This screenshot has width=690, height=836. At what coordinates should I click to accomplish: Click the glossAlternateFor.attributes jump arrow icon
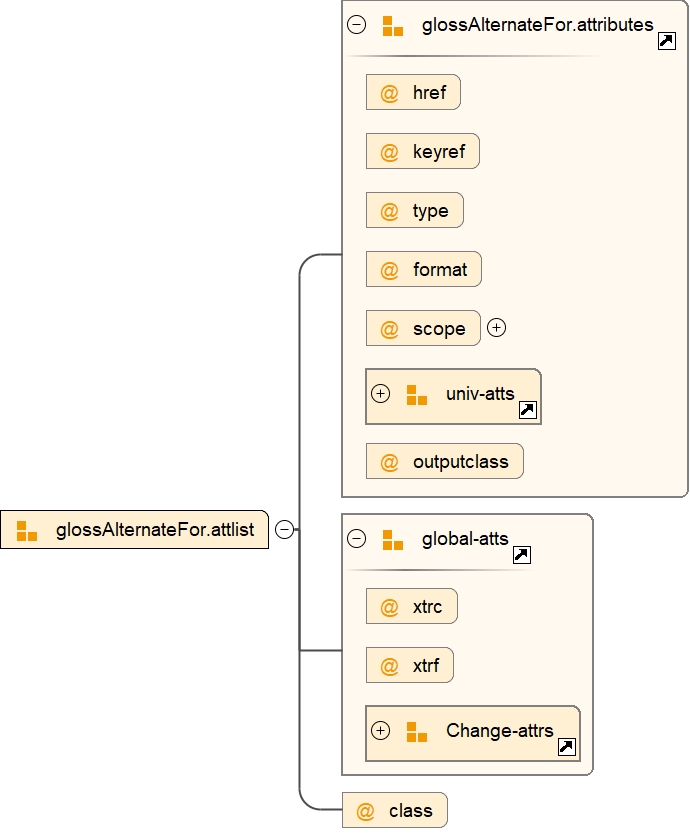(667, 41)
